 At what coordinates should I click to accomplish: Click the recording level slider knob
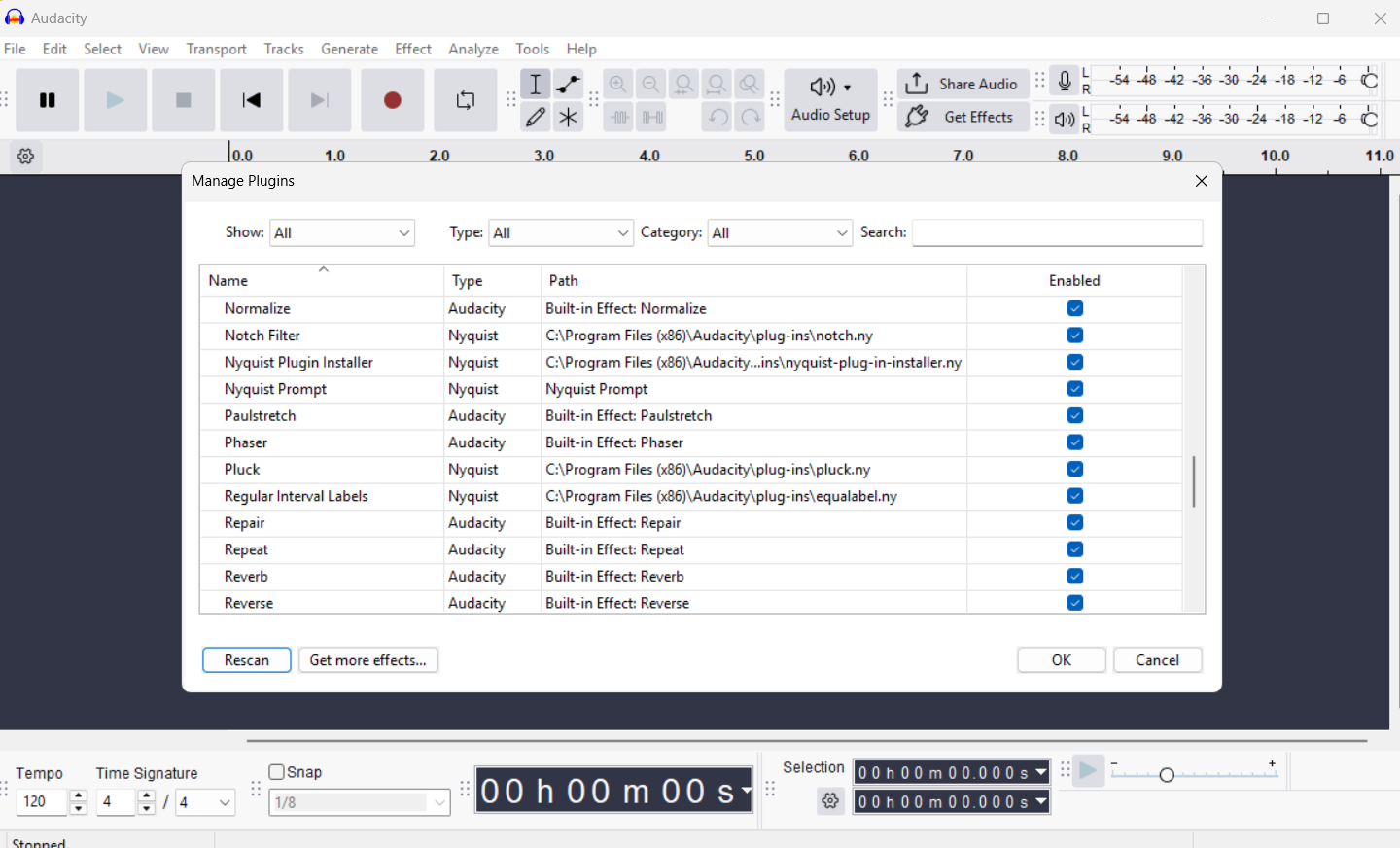(1370, 81)
